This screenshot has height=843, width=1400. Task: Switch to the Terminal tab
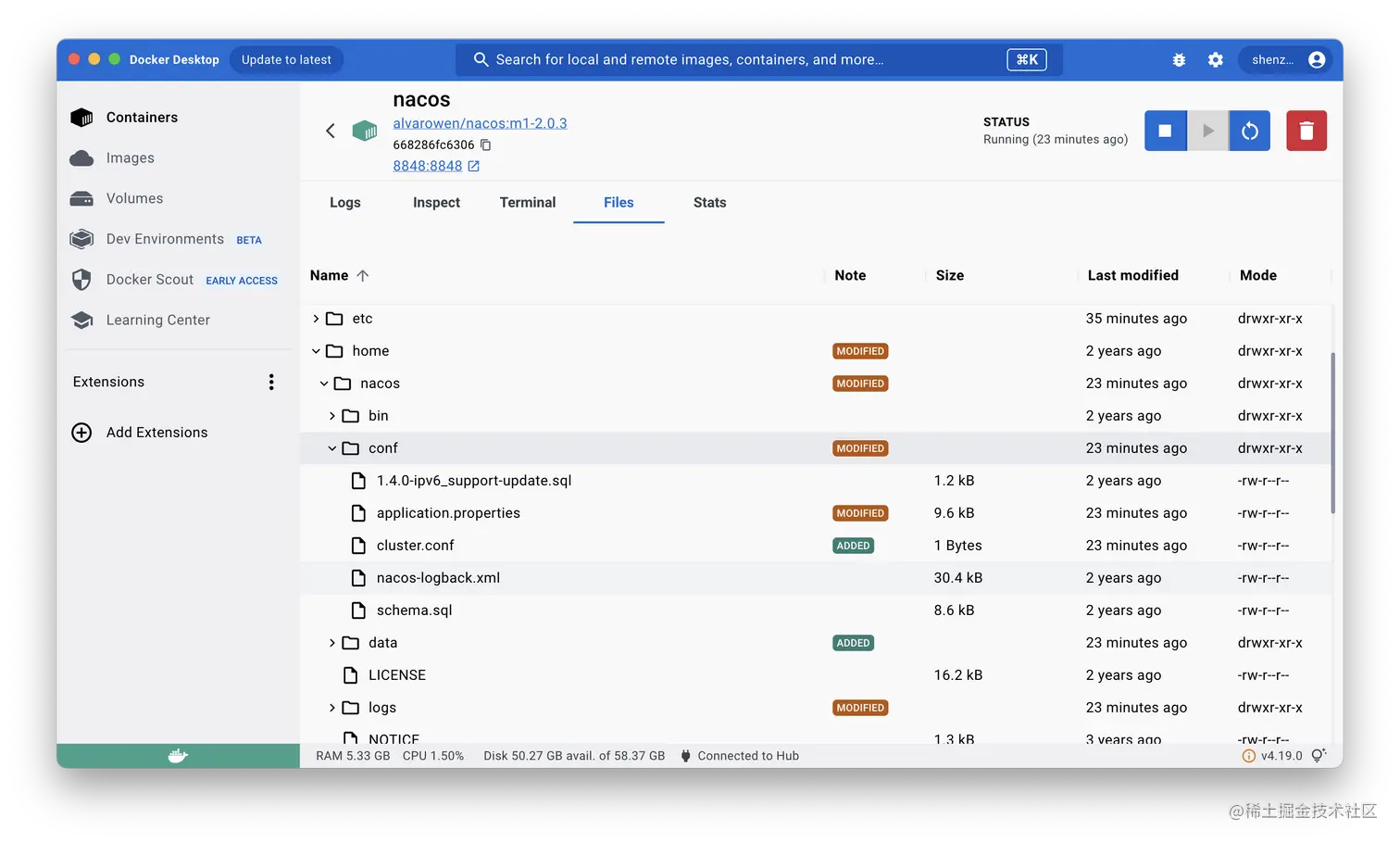528,203
